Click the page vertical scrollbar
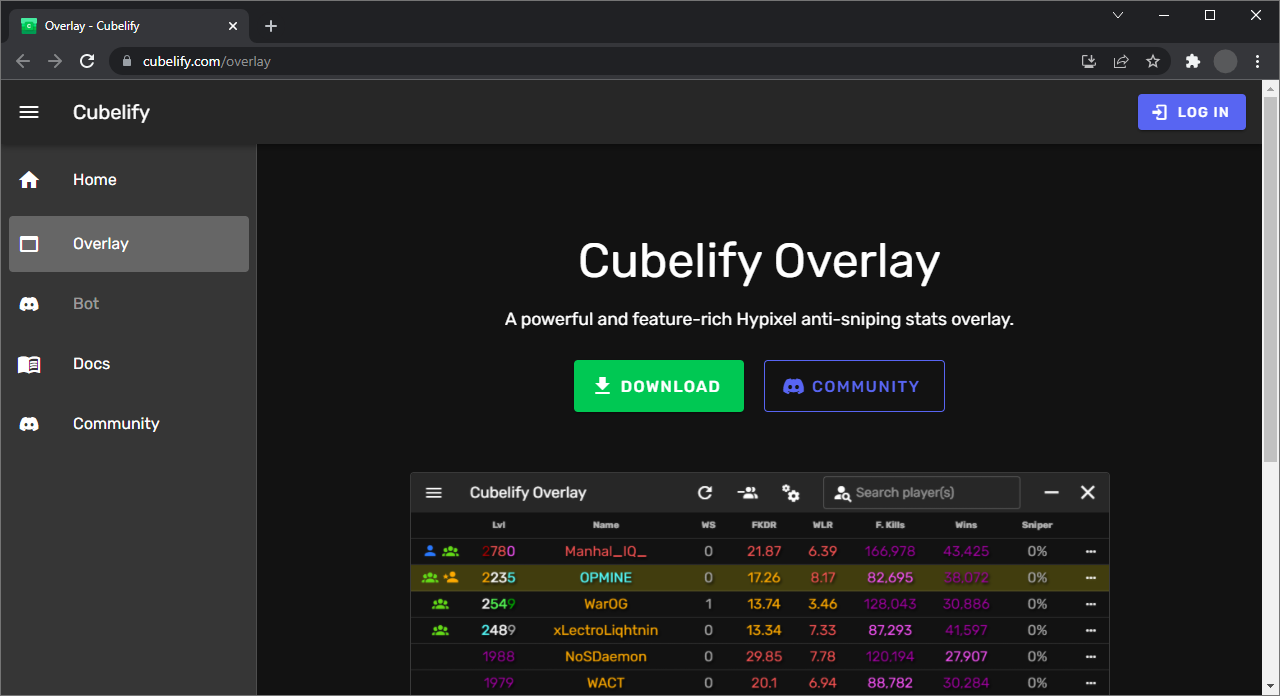The height and width of the screenshot is (696, 1280). tap(1270, 300)
